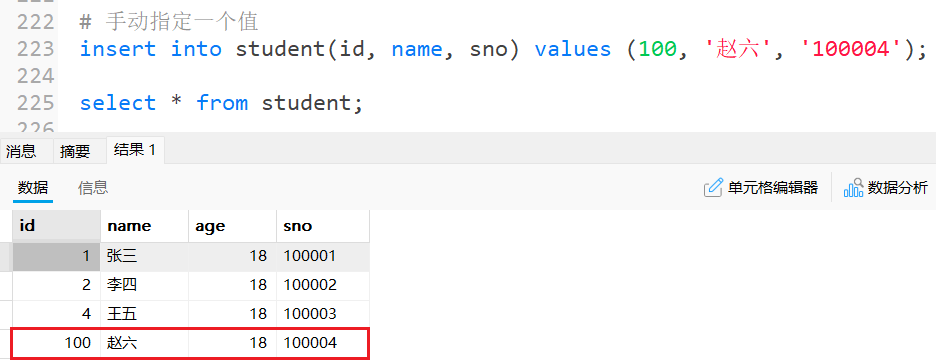Select age cell in 赵六 row

(232, 343)
